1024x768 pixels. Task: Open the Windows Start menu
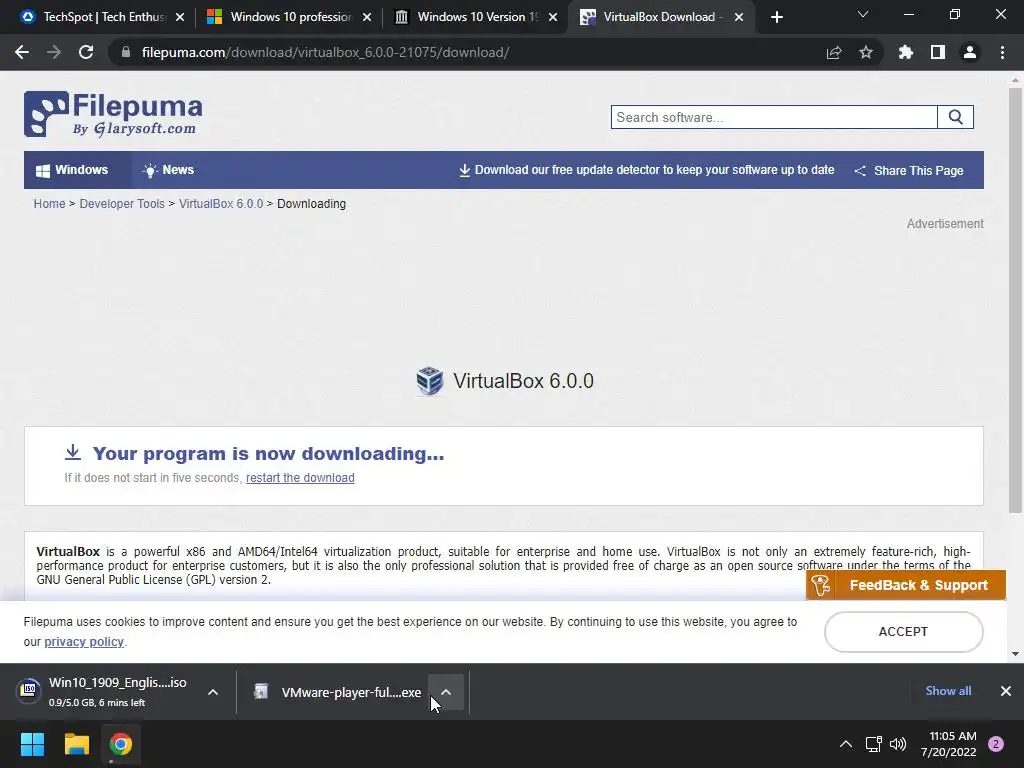pos(32,744)
